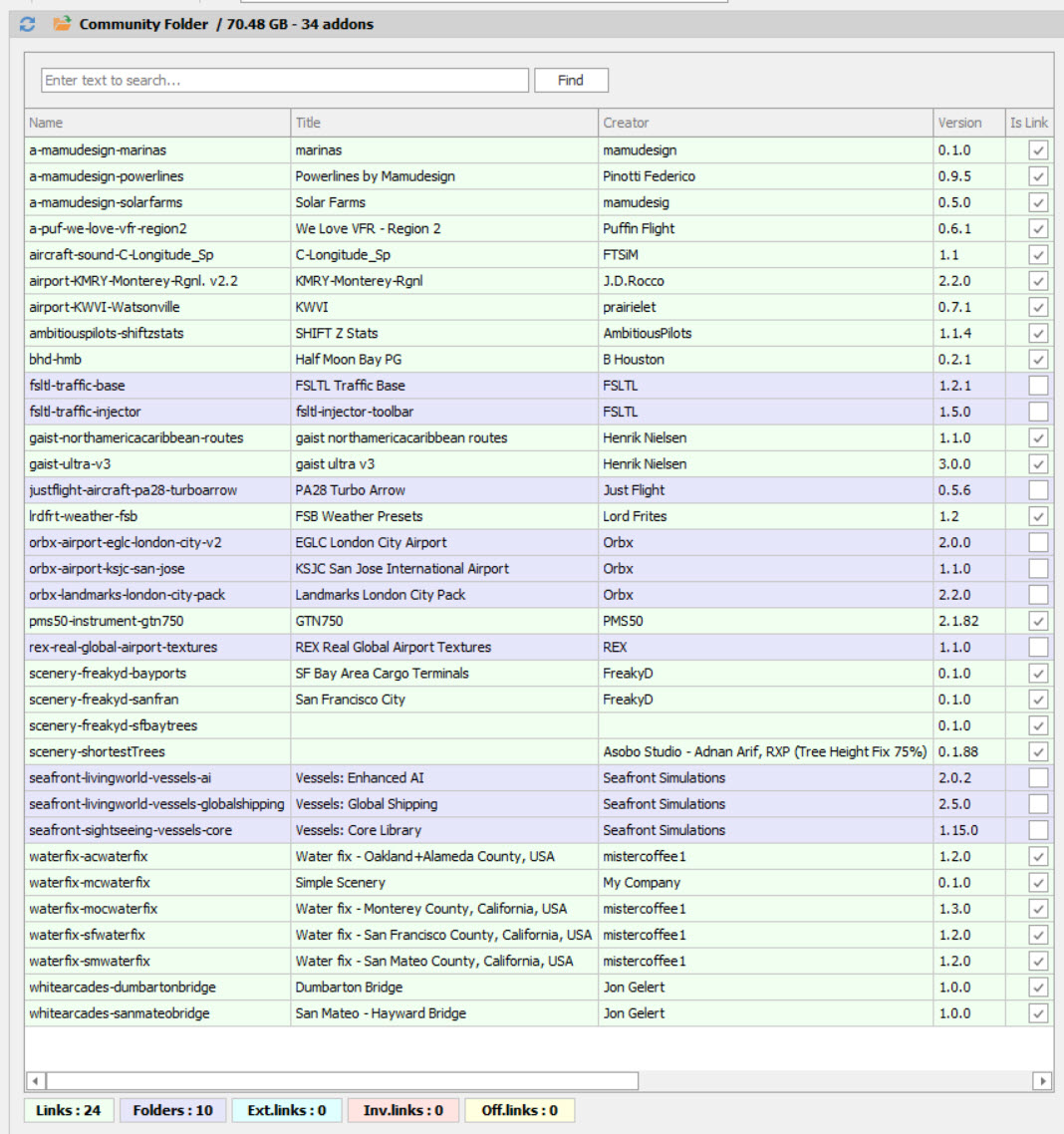This screenshot has width=1064, height=1134.
Task: Toggle Is Link checkbox for a-mamudesign-marinas
Action: [1038, 150]
